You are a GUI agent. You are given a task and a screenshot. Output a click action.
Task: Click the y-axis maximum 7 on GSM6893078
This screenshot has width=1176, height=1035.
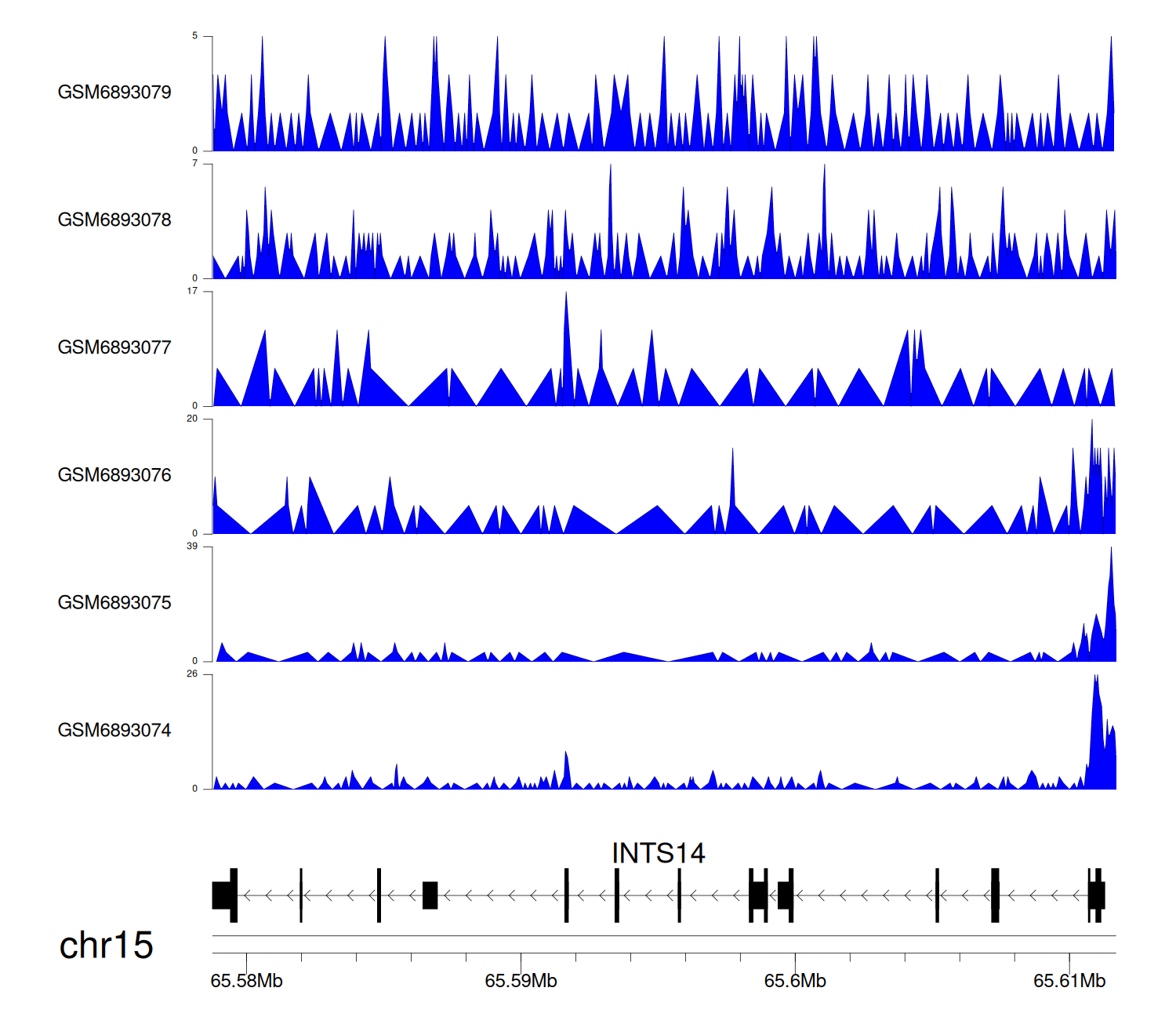pos(194,164)
